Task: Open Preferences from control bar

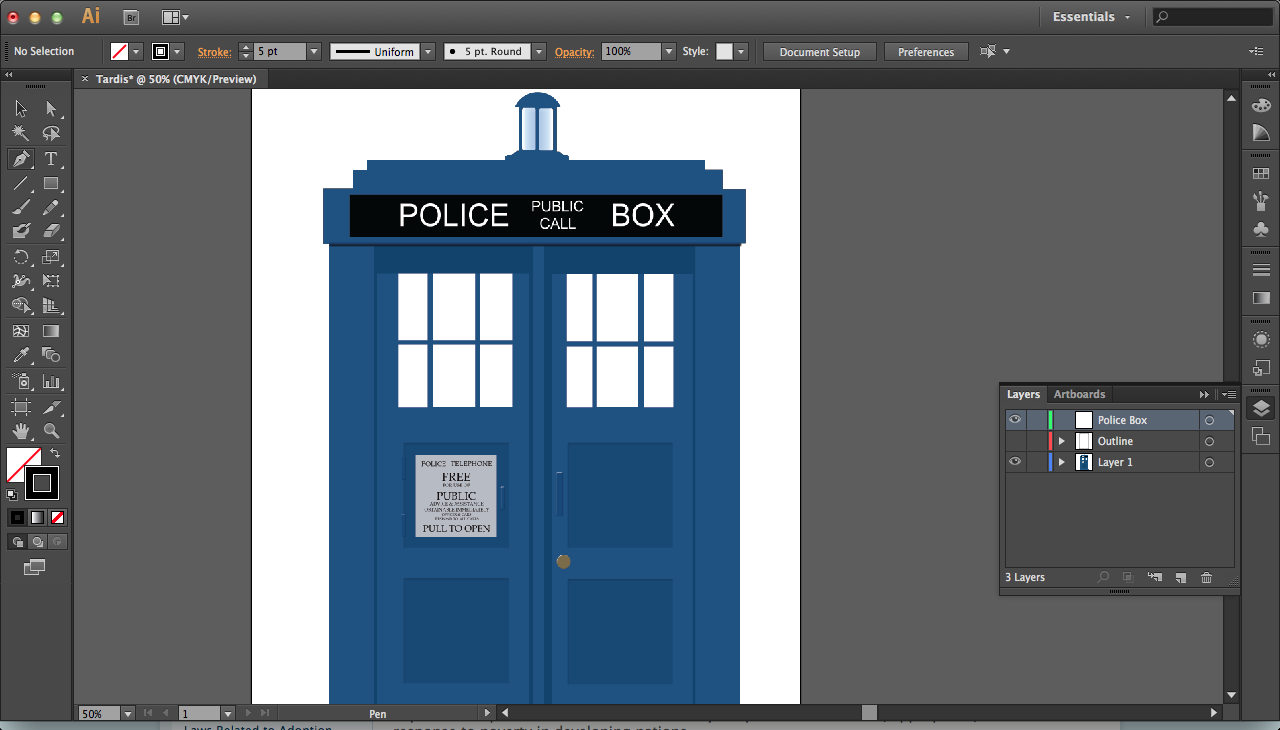Action: coord(926,52)
